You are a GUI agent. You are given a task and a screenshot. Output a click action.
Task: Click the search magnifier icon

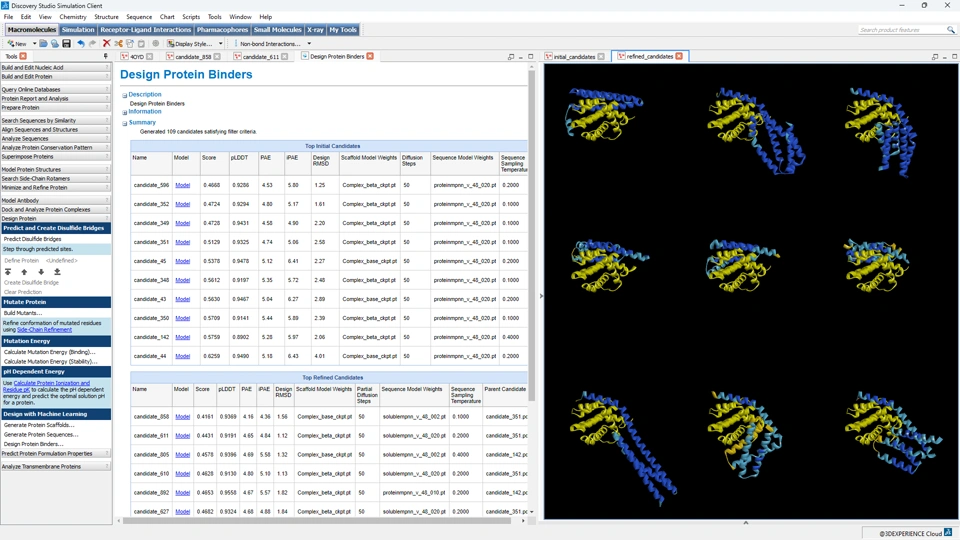951,29
